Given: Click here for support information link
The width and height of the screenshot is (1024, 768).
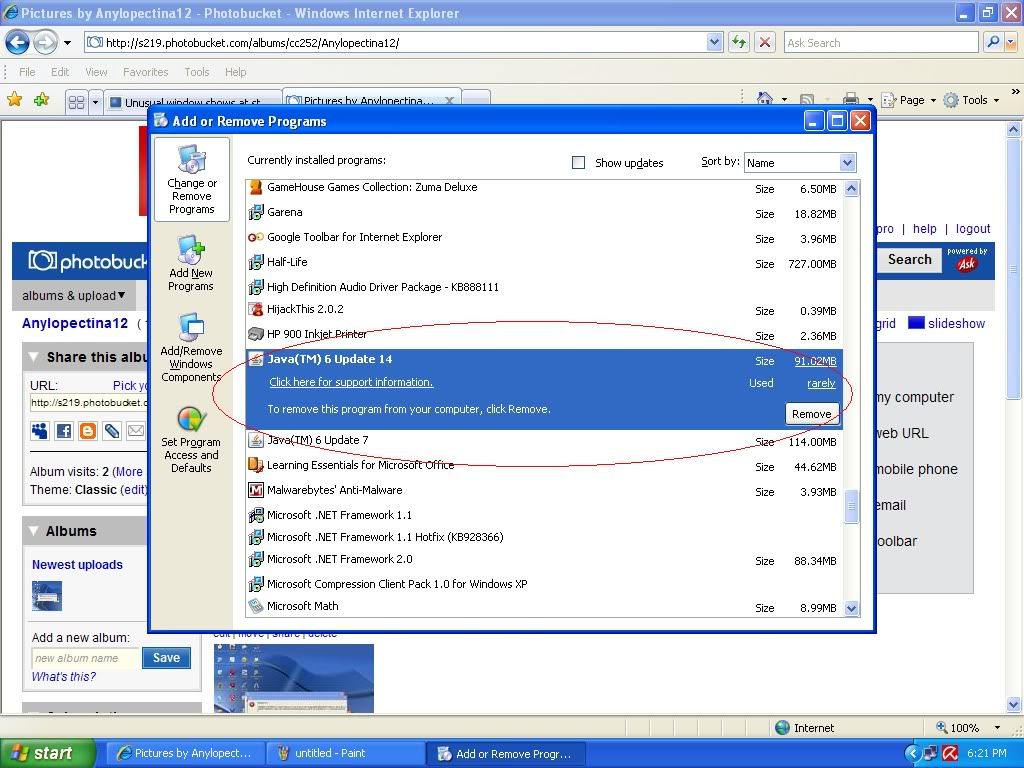Looking at the screenshot, I should (x=350, y=382).
